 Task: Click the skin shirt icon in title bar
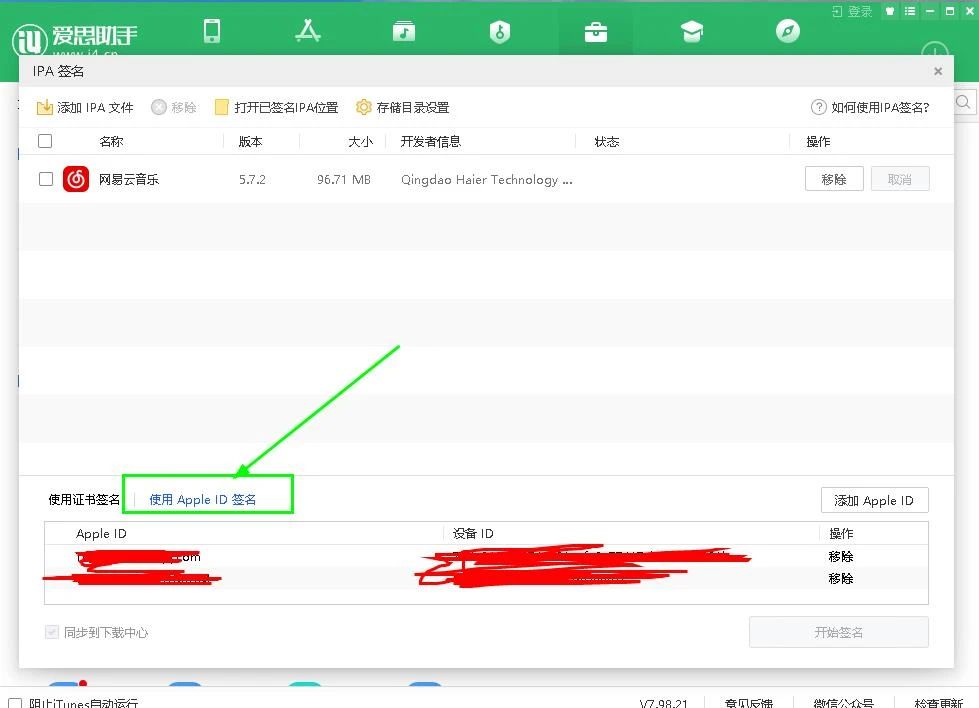890,11
